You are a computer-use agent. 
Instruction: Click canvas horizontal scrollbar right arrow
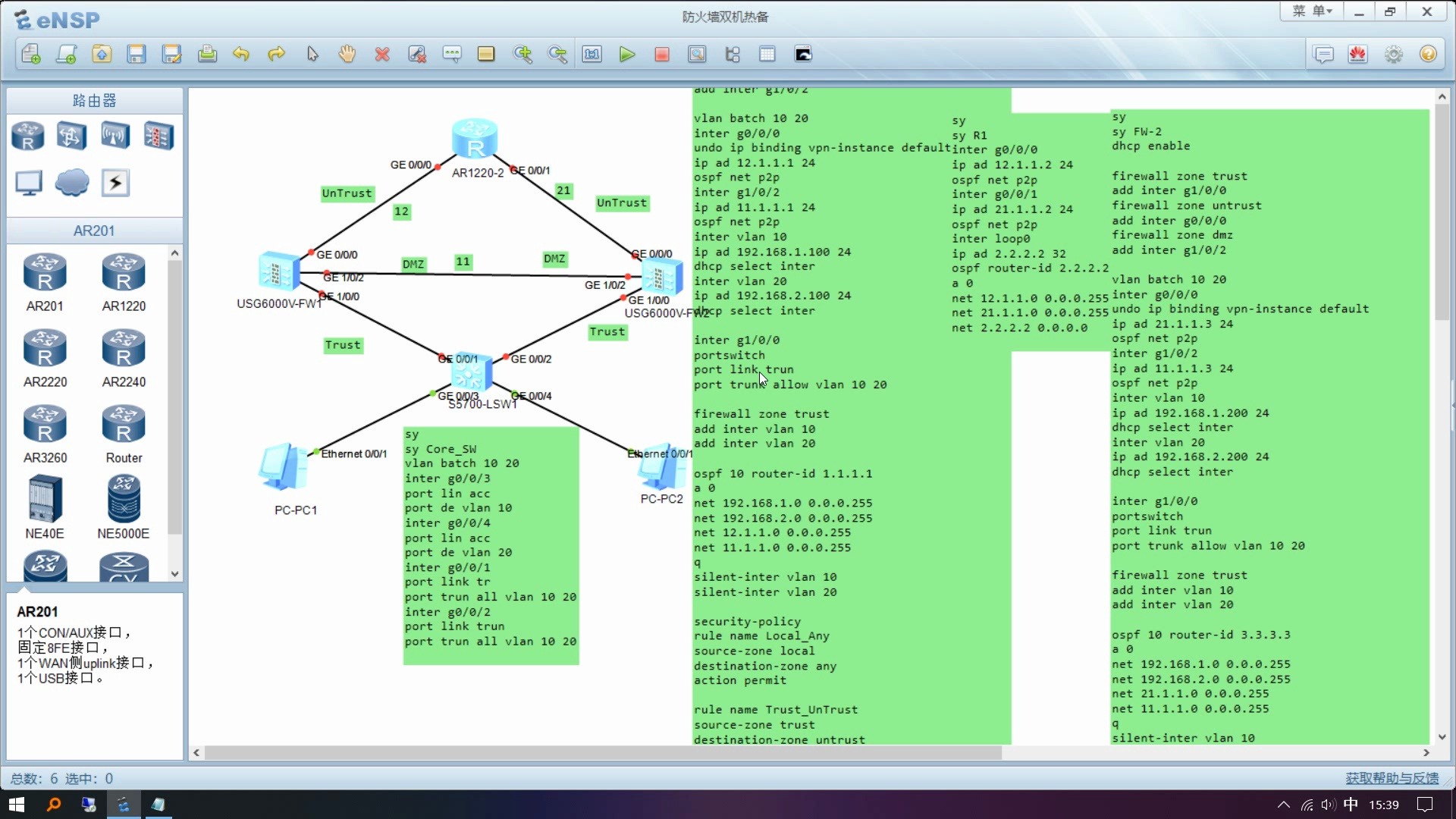point(1426,753)
